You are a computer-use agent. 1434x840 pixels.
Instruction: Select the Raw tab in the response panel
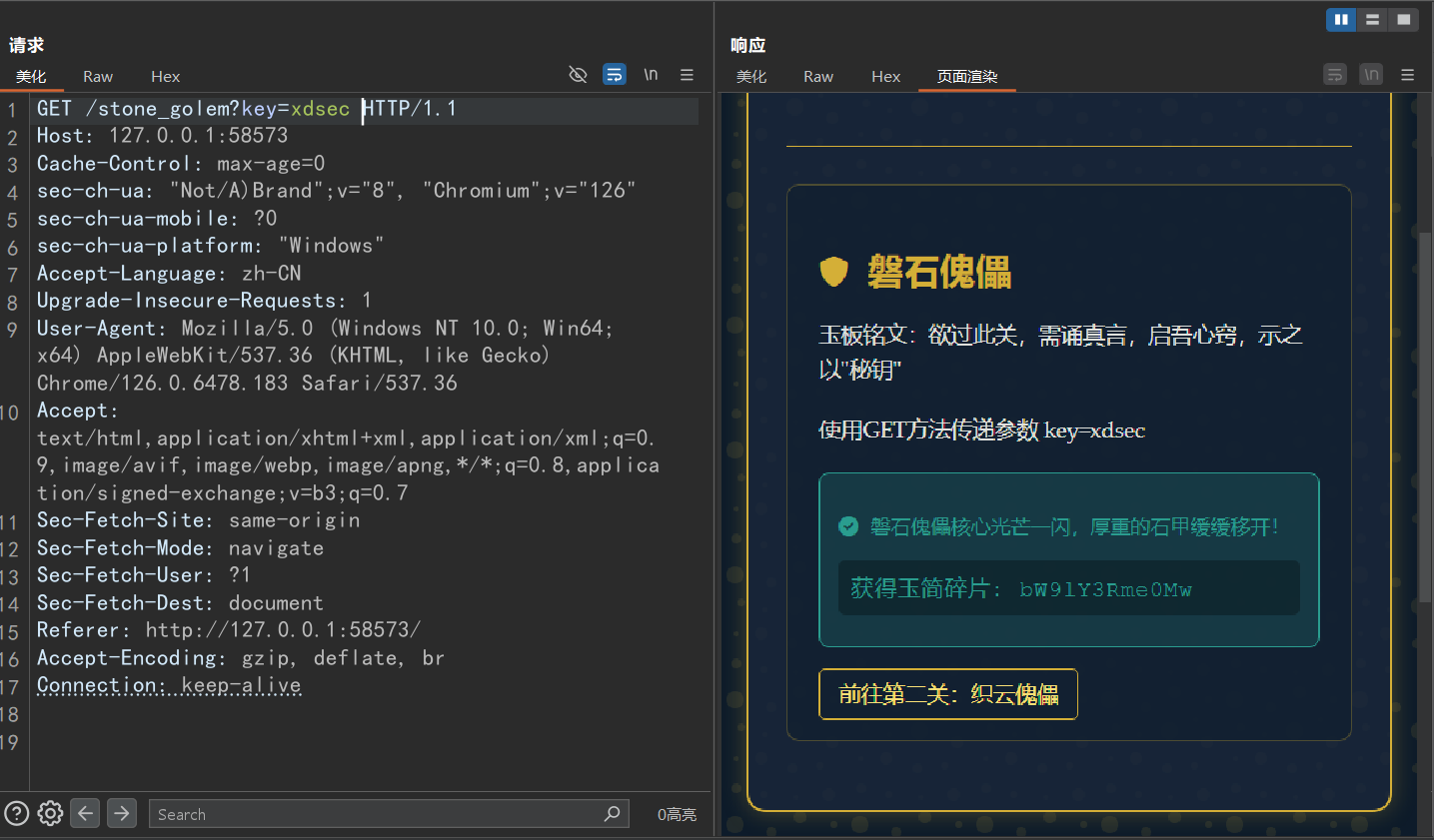tap(817, 76)
